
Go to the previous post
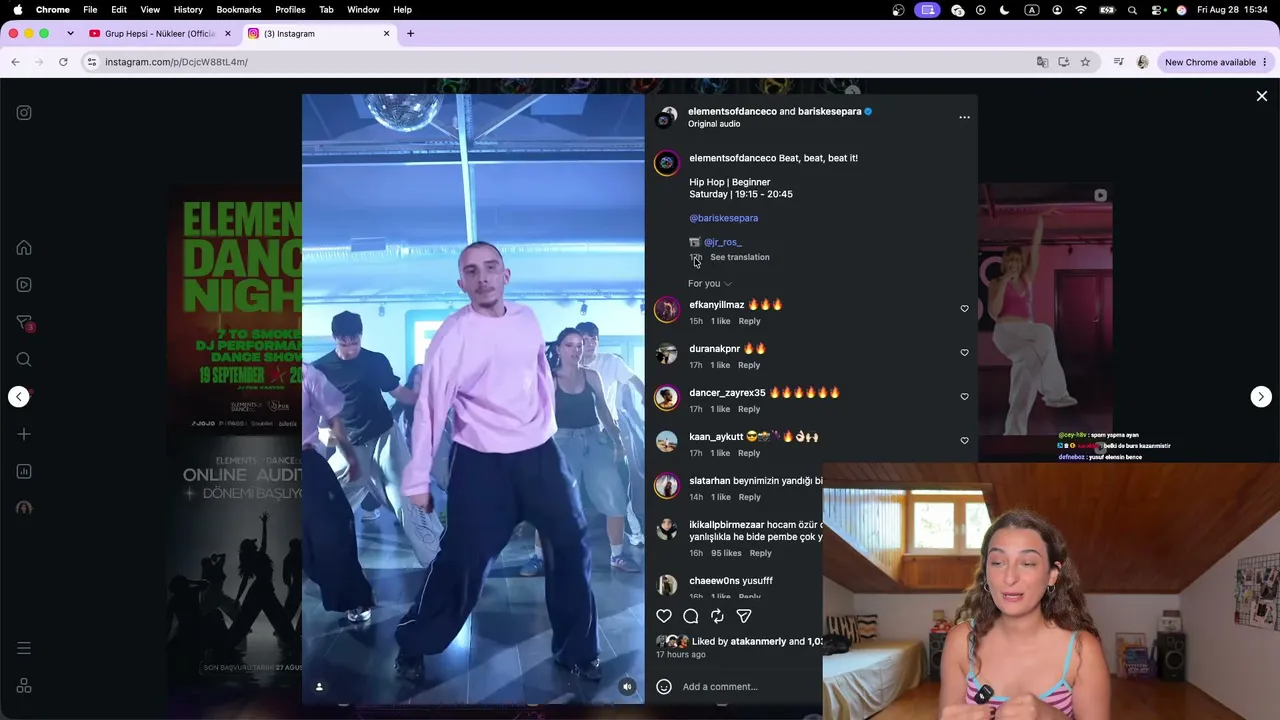coord(19,397)
